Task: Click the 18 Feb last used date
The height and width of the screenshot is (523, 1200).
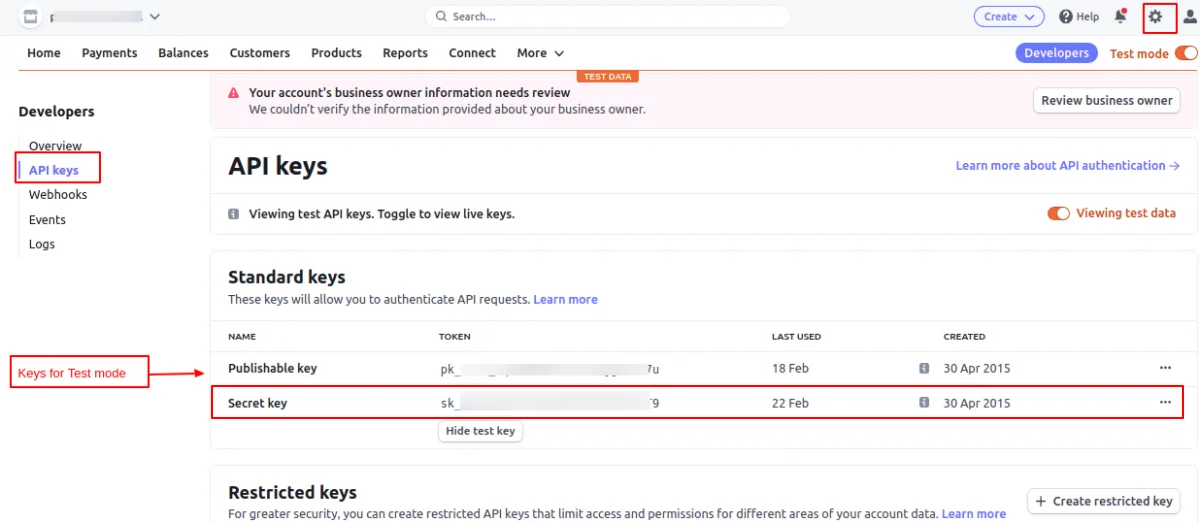Action: click(x=790, y=368)
